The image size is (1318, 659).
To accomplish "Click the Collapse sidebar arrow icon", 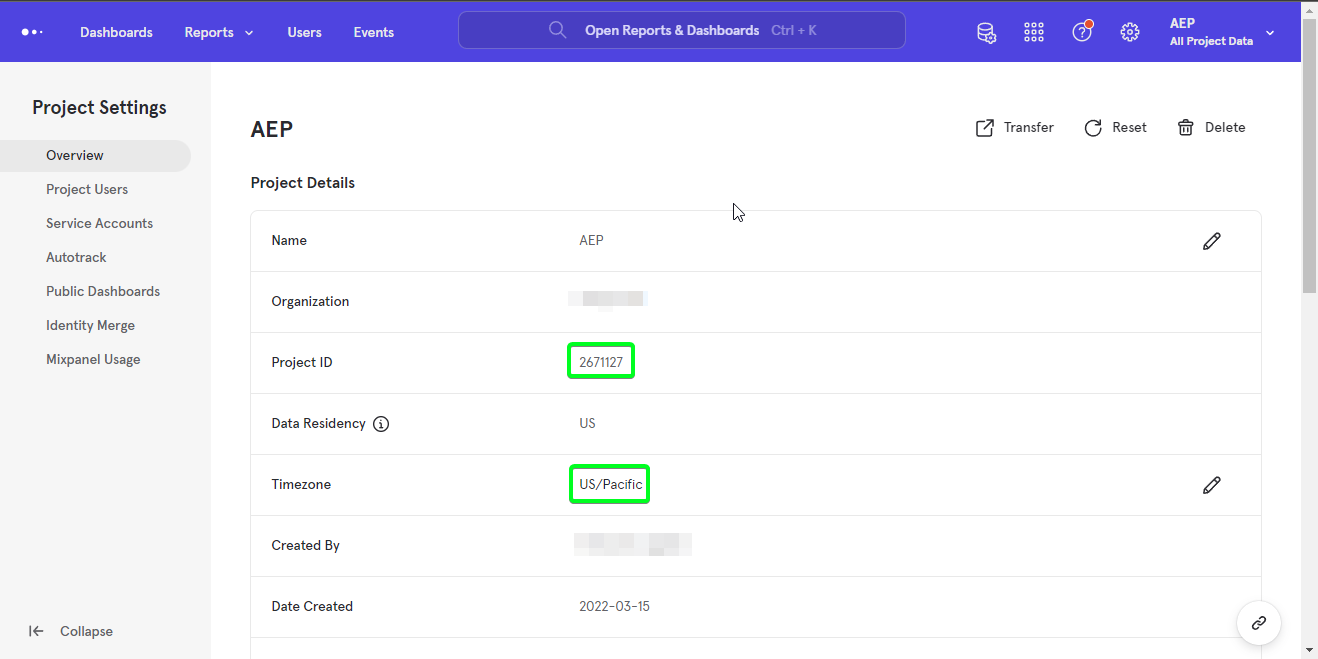I will (36, 631).
